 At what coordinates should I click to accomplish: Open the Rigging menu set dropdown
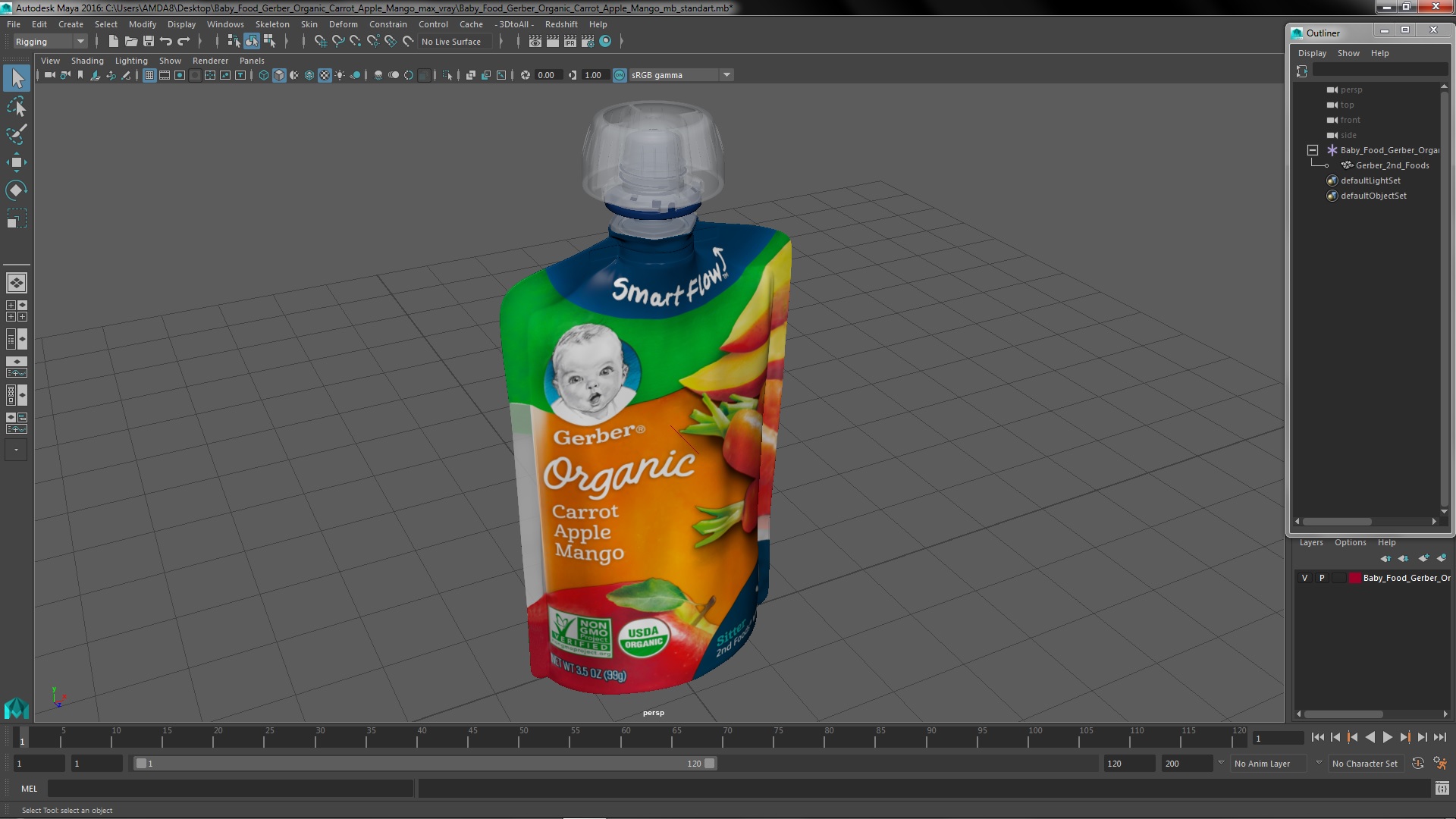coord(49,42)
